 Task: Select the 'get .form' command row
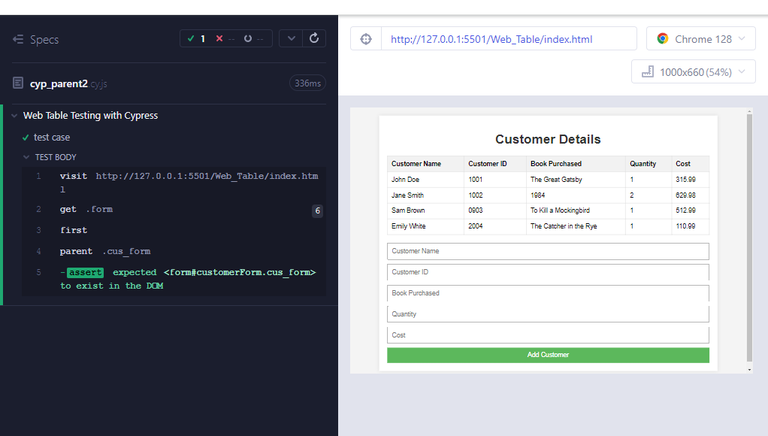pyautogui.click(x=170, y=210)
